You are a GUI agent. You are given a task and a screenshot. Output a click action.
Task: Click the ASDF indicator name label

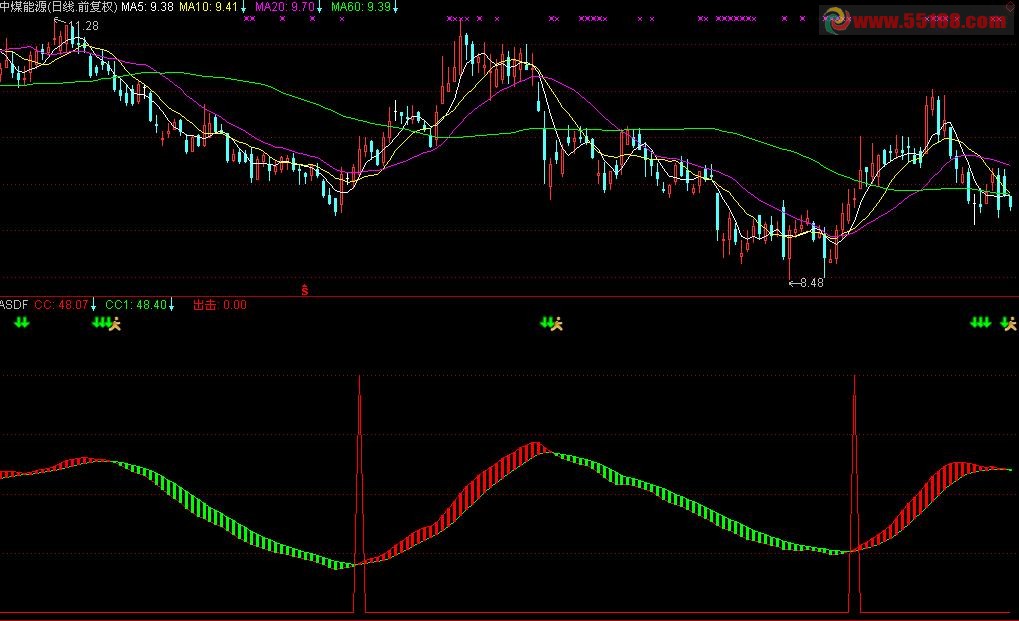pos(13,305)
